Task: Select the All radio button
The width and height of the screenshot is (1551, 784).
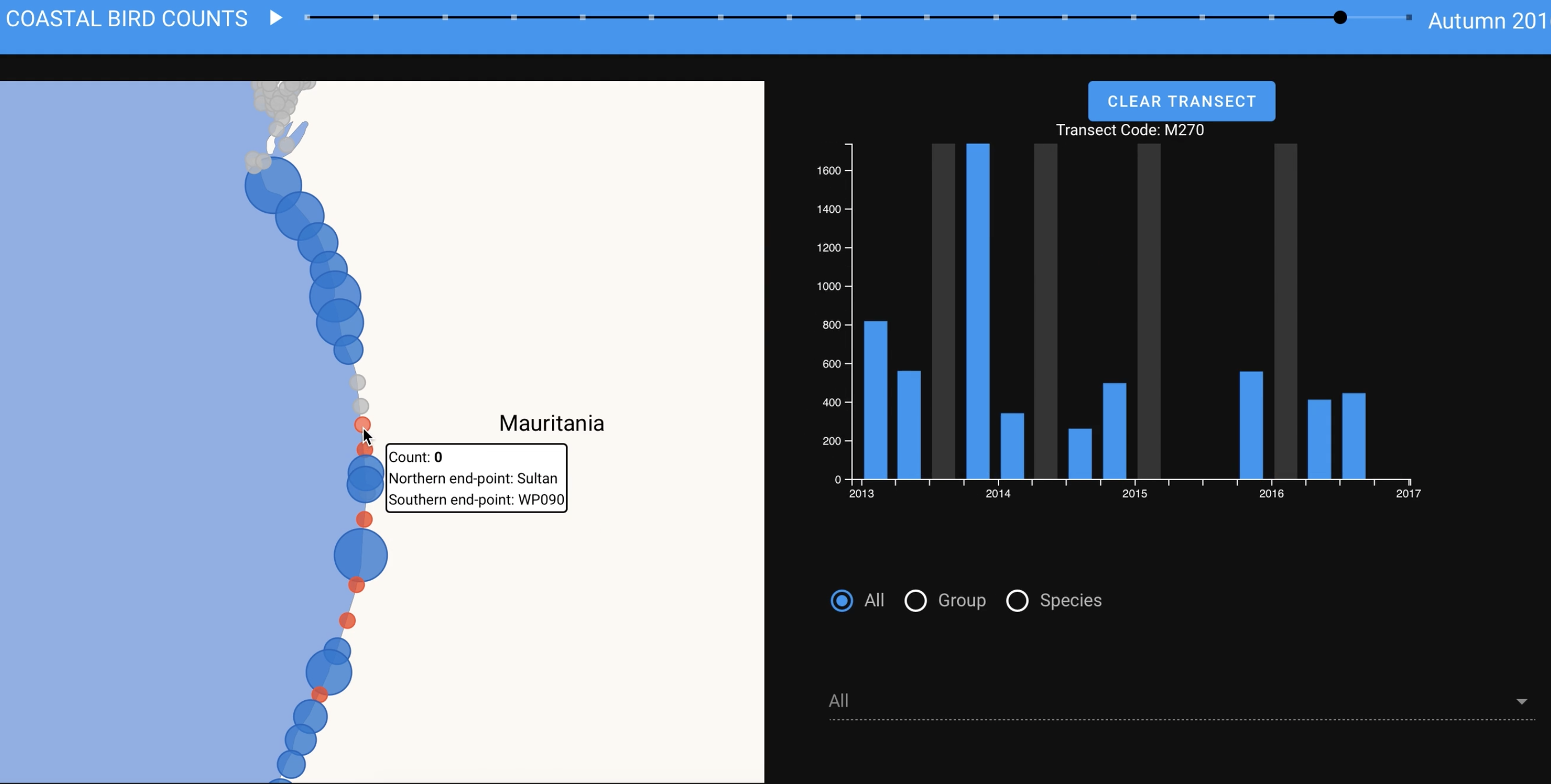Action: [841, 600]
